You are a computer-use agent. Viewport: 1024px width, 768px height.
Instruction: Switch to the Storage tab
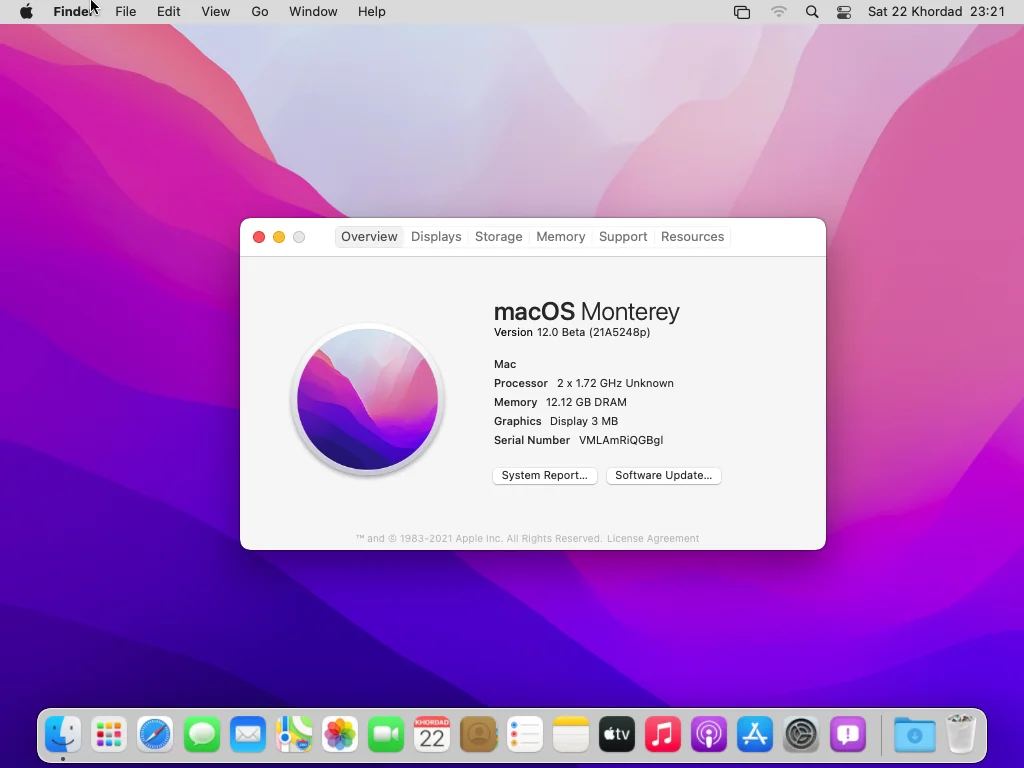click(498, 236)
